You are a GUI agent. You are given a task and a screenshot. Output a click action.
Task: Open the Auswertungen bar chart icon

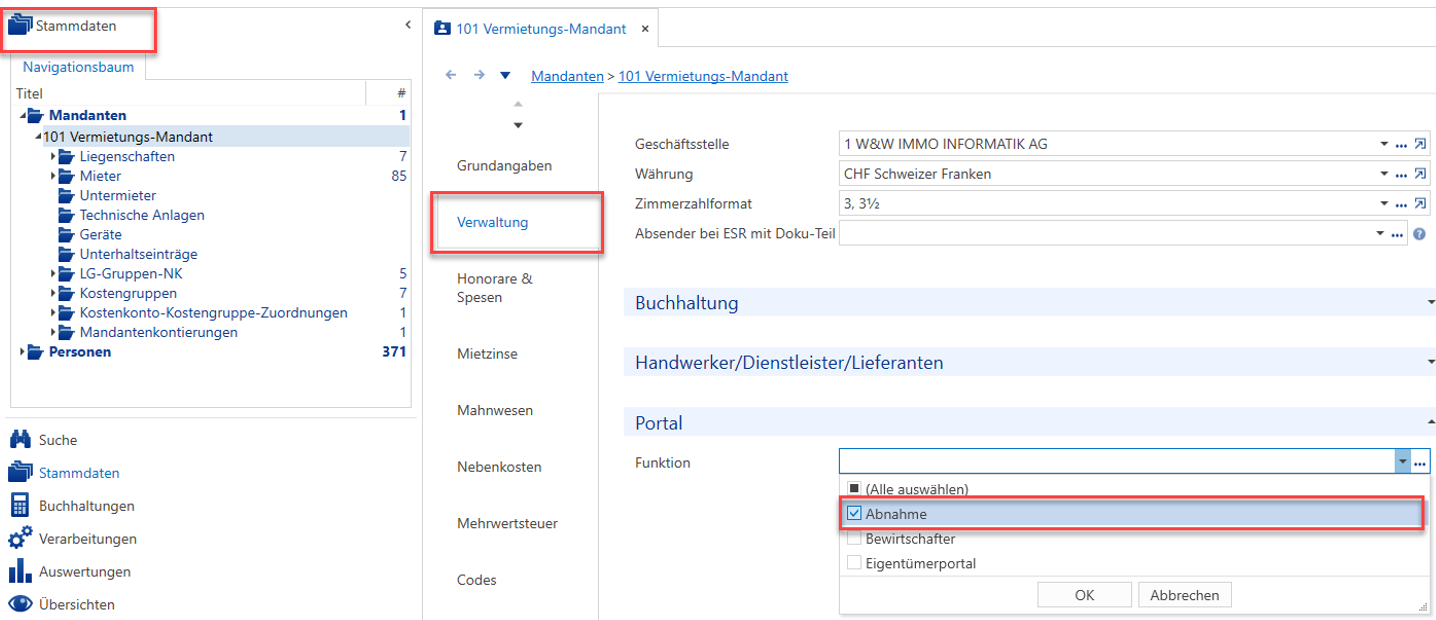(x=20, y=571)
